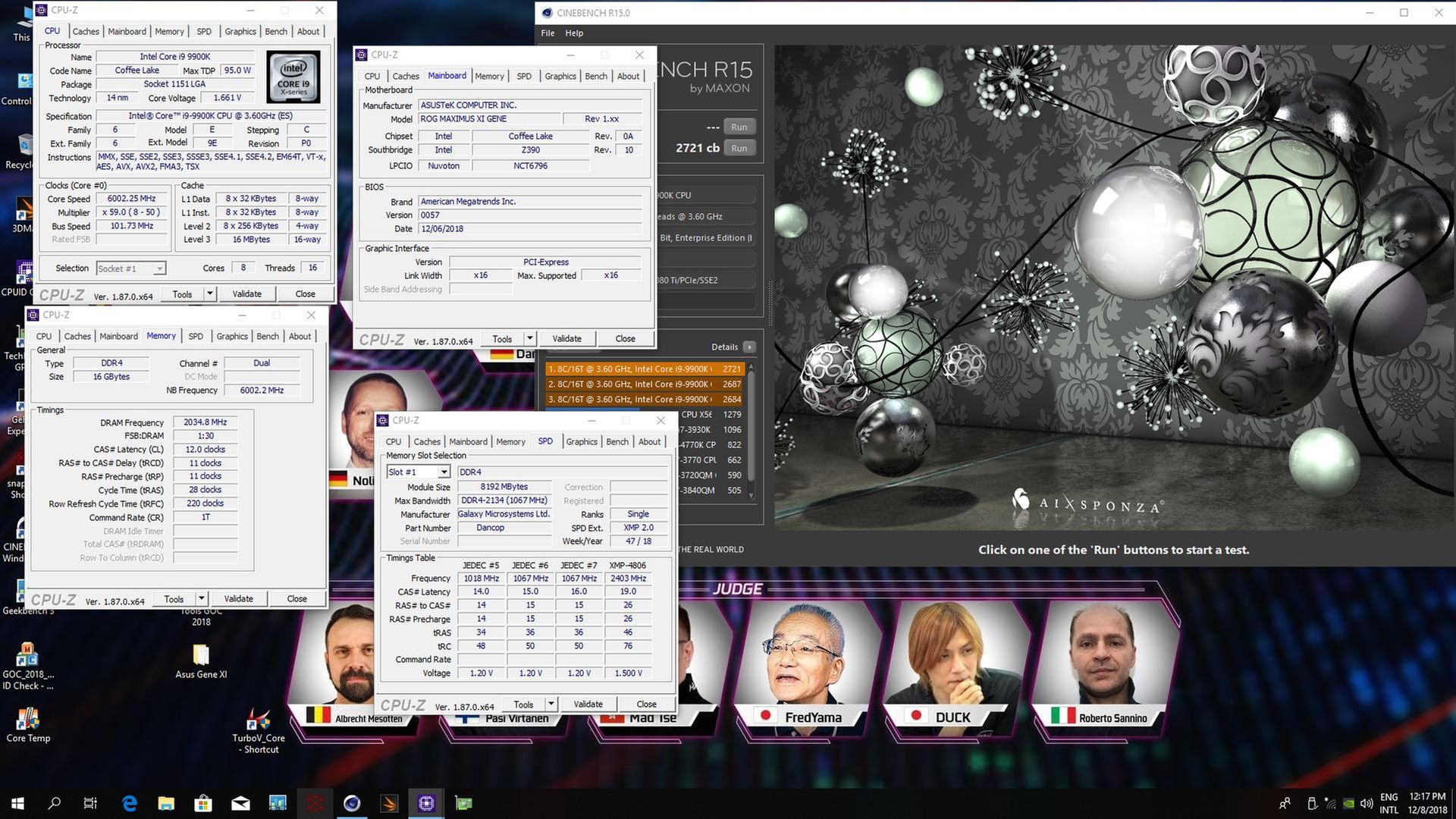Open Bench tab in Mainboard window
This screenshot has height=819, width=1456.
[x=596, y=76]
